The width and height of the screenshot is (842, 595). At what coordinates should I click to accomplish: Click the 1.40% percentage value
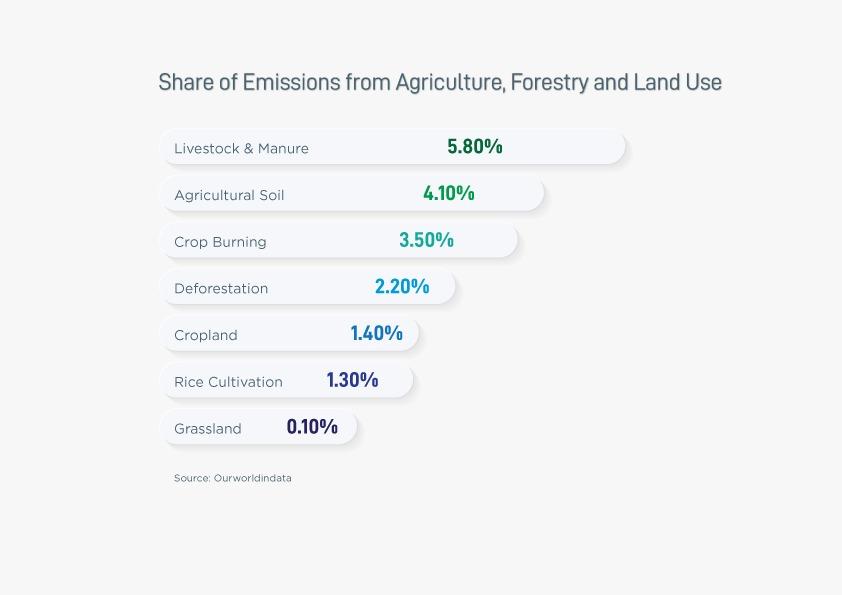(376, 333)
